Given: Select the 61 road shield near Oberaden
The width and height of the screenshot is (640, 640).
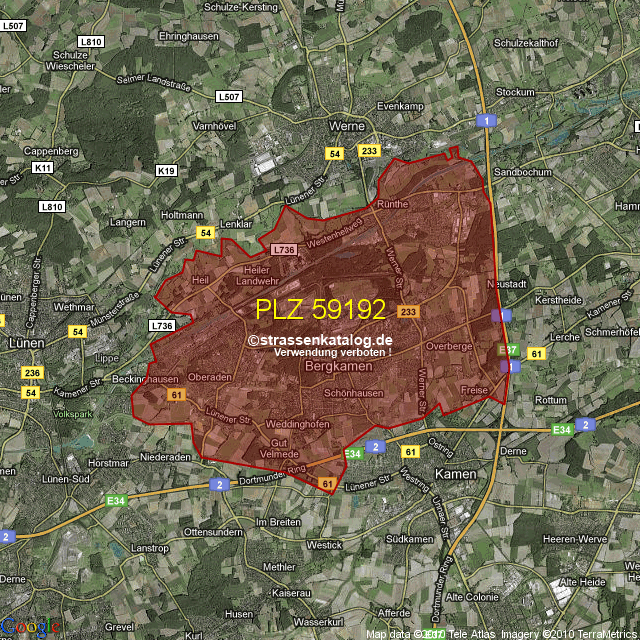Looking at the screenshot, I should [x=177, y=396].
